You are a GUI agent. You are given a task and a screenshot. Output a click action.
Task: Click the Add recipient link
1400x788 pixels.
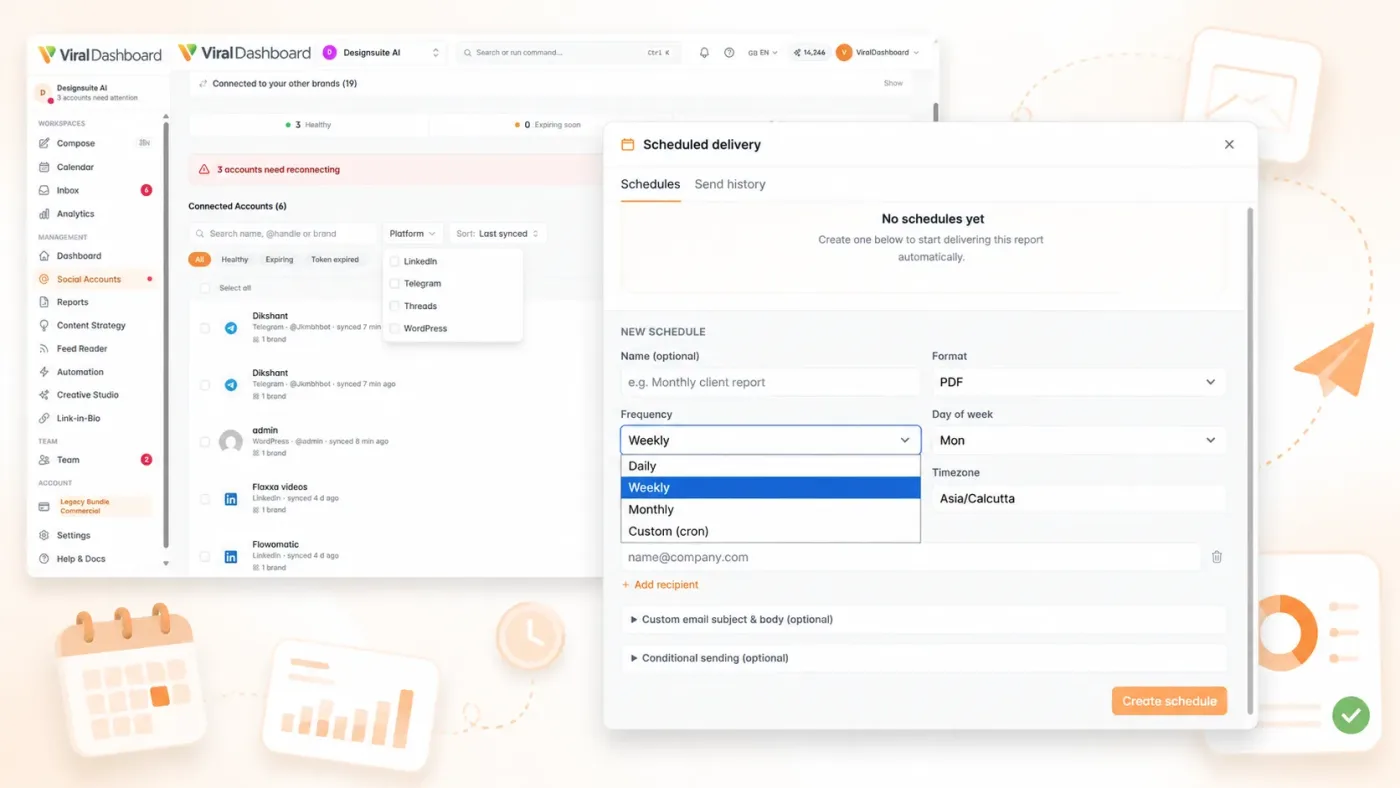tap(660, 585)
